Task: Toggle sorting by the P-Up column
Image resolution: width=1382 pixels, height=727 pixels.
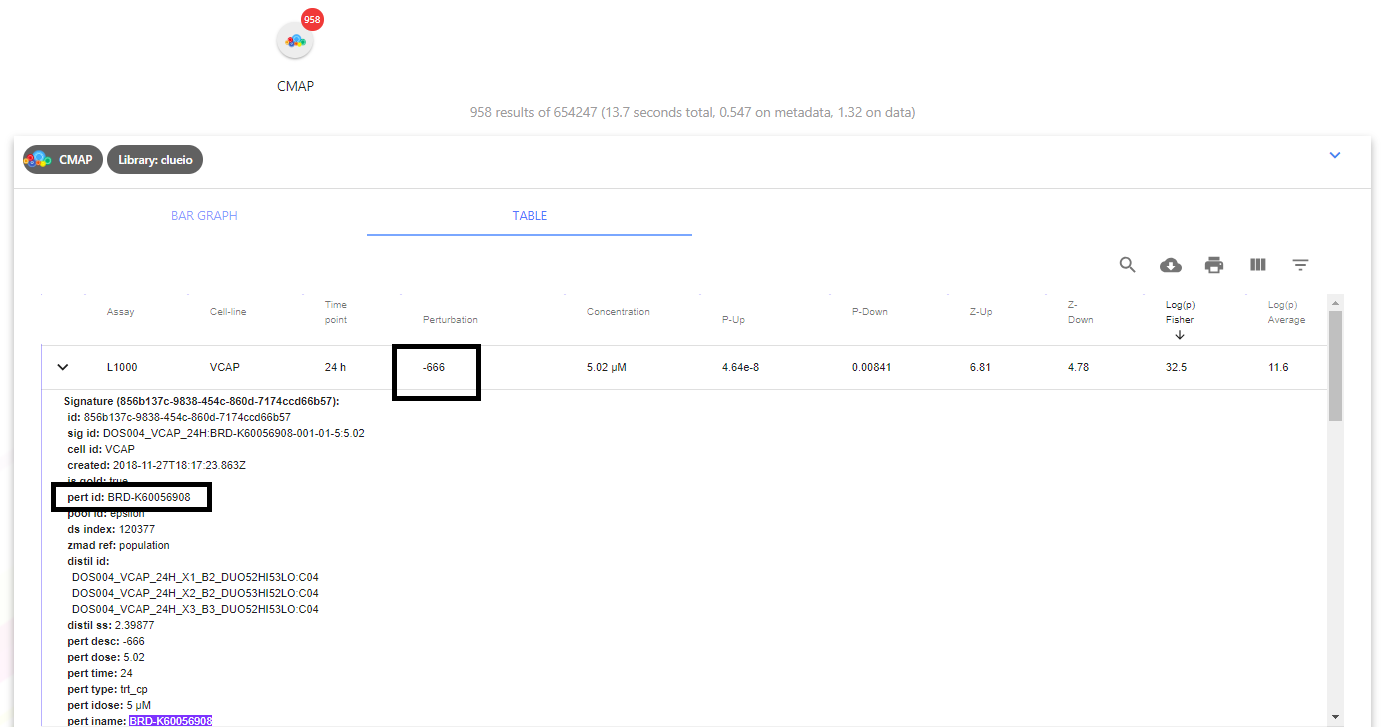Action: 733,319
